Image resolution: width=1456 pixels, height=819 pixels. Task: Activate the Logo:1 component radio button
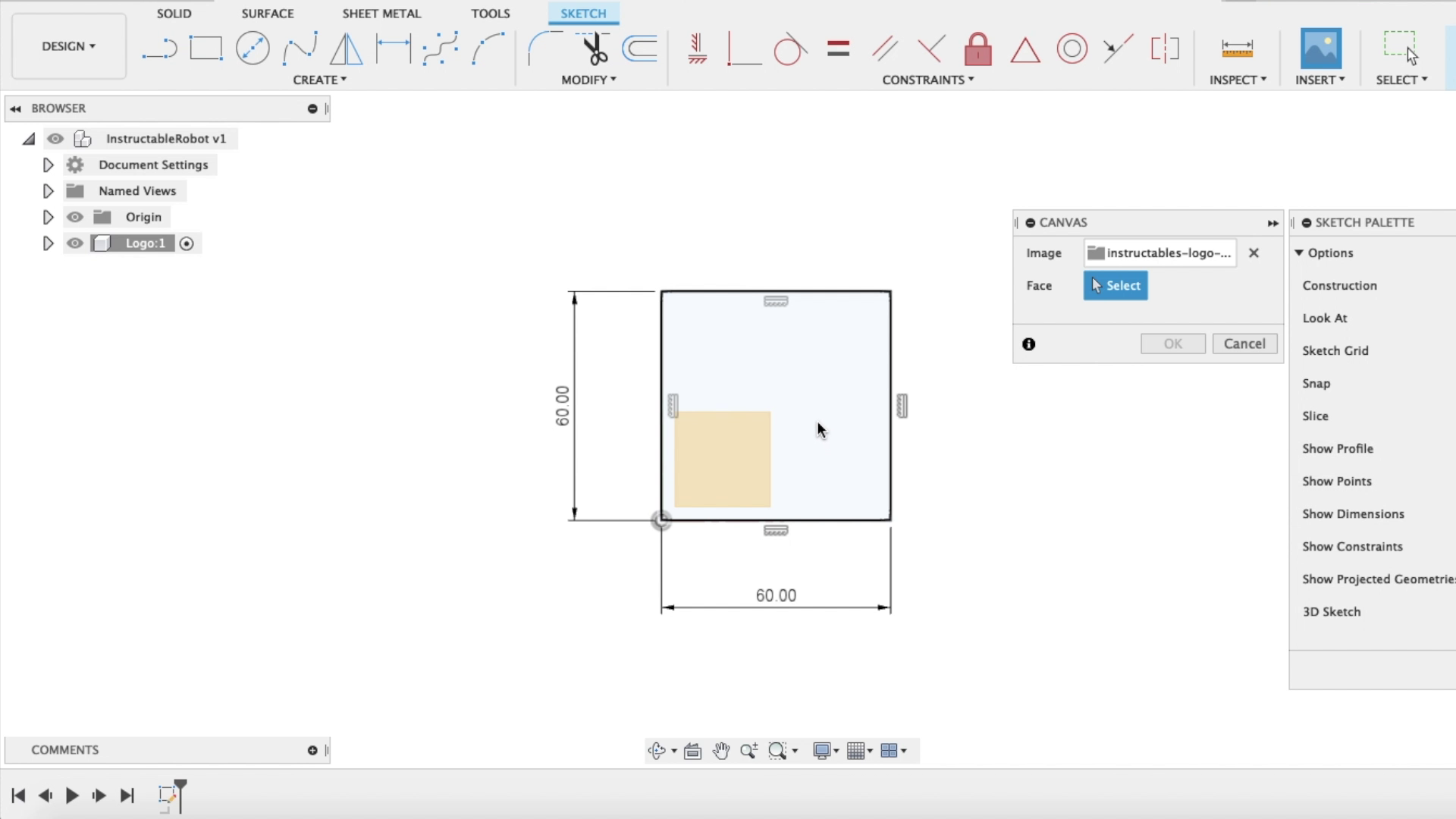[x=187, y=243]
